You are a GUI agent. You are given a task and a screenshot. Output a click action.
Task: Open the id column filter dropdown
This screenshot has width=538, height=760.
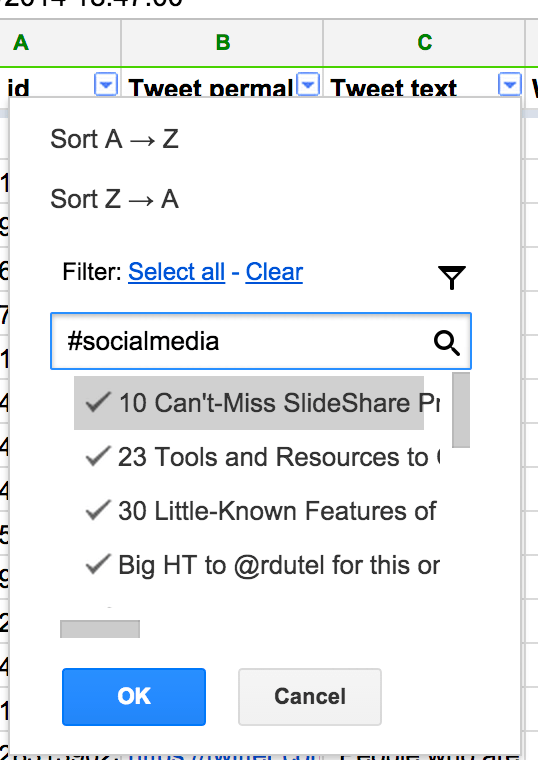click(106, 85)
